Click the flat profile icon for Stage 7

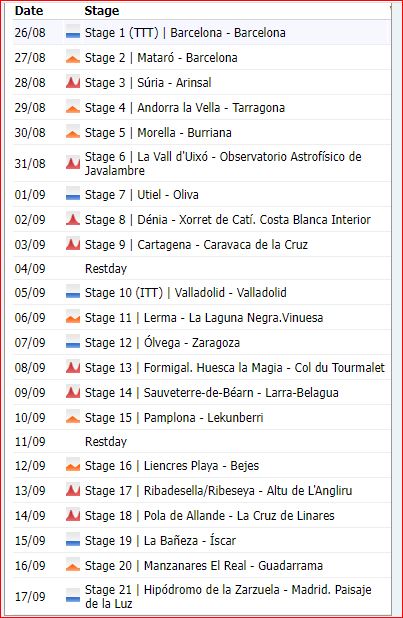(x=73, y=194)
